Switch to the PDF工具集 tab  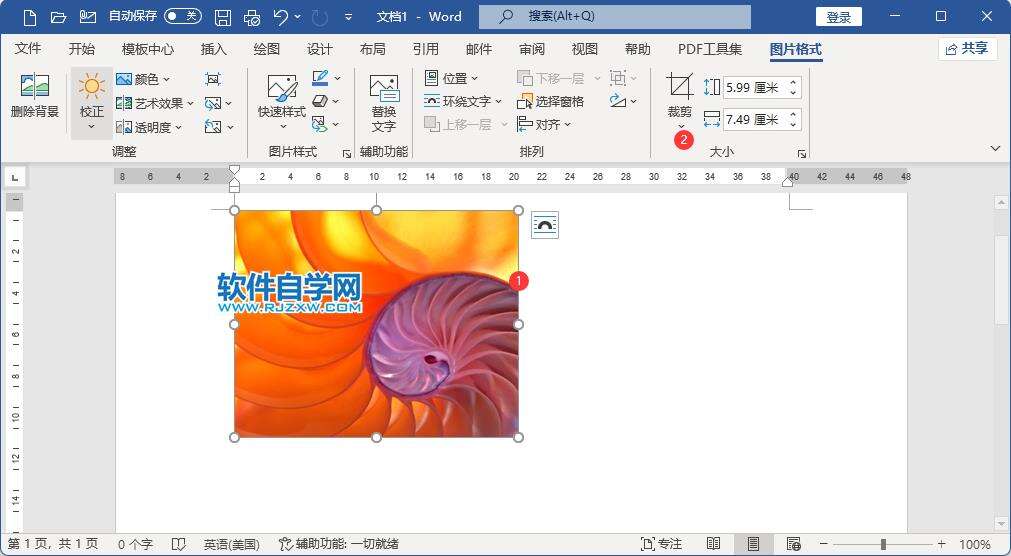pyautogui.click(x=710, y=48)
